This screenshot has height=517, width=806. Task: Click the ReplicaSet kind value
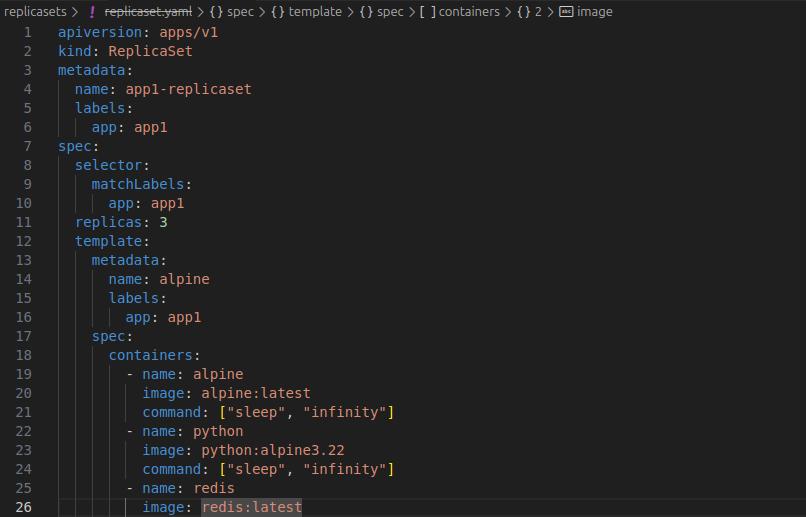[x=150, y=51]
